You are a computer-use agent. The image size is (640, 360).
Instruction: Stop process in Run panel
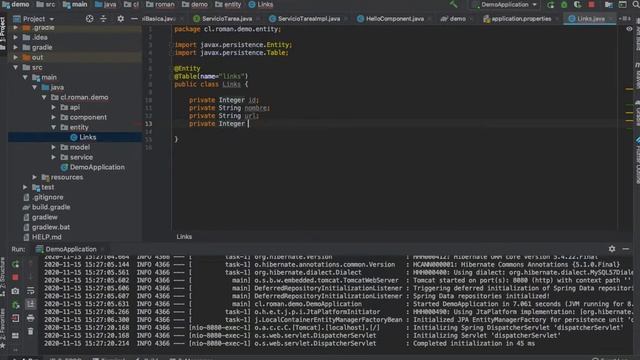click(16, 278)
